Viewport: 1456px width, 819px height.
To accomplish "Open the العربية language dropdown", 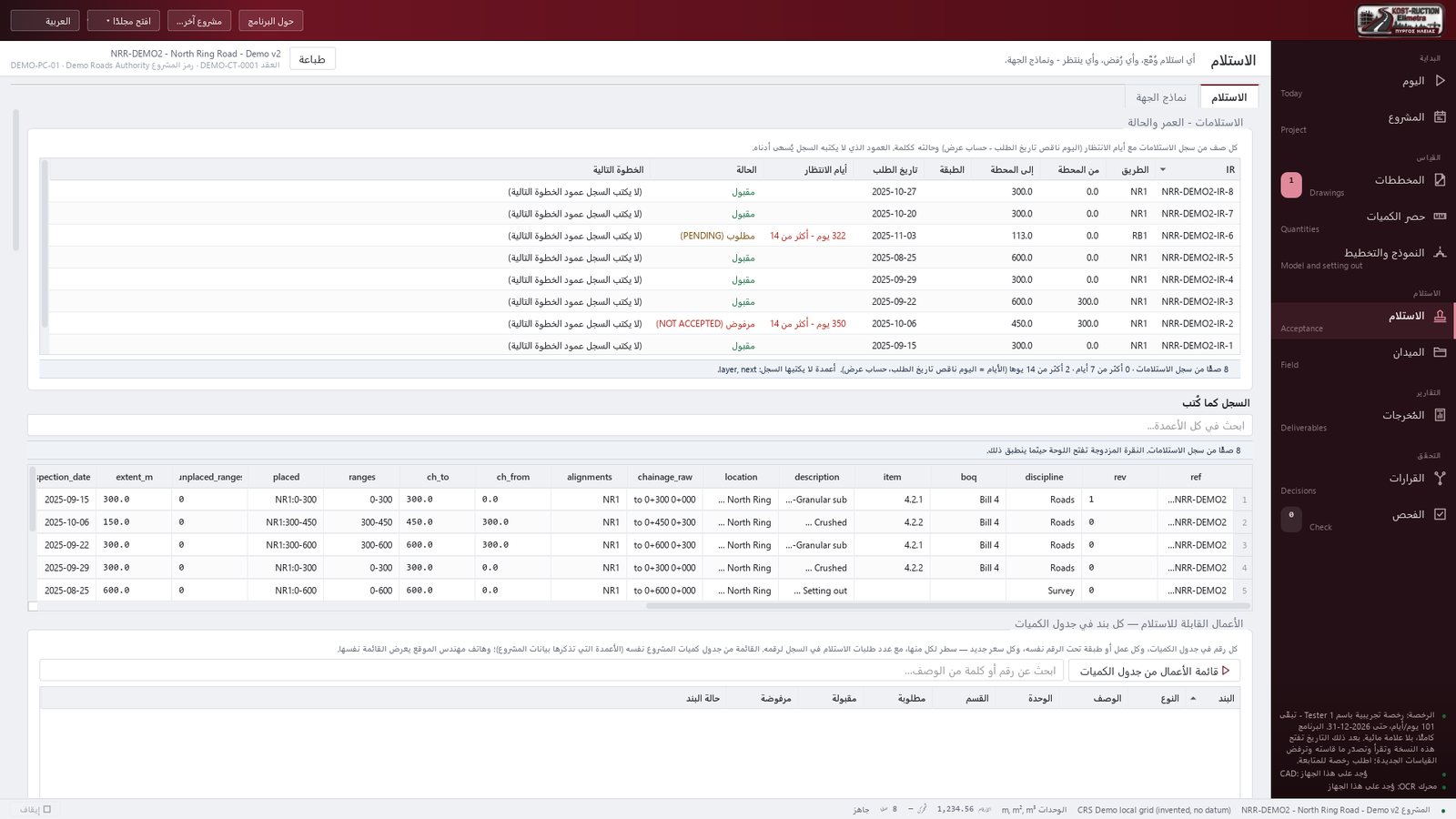I will point(45,21).
